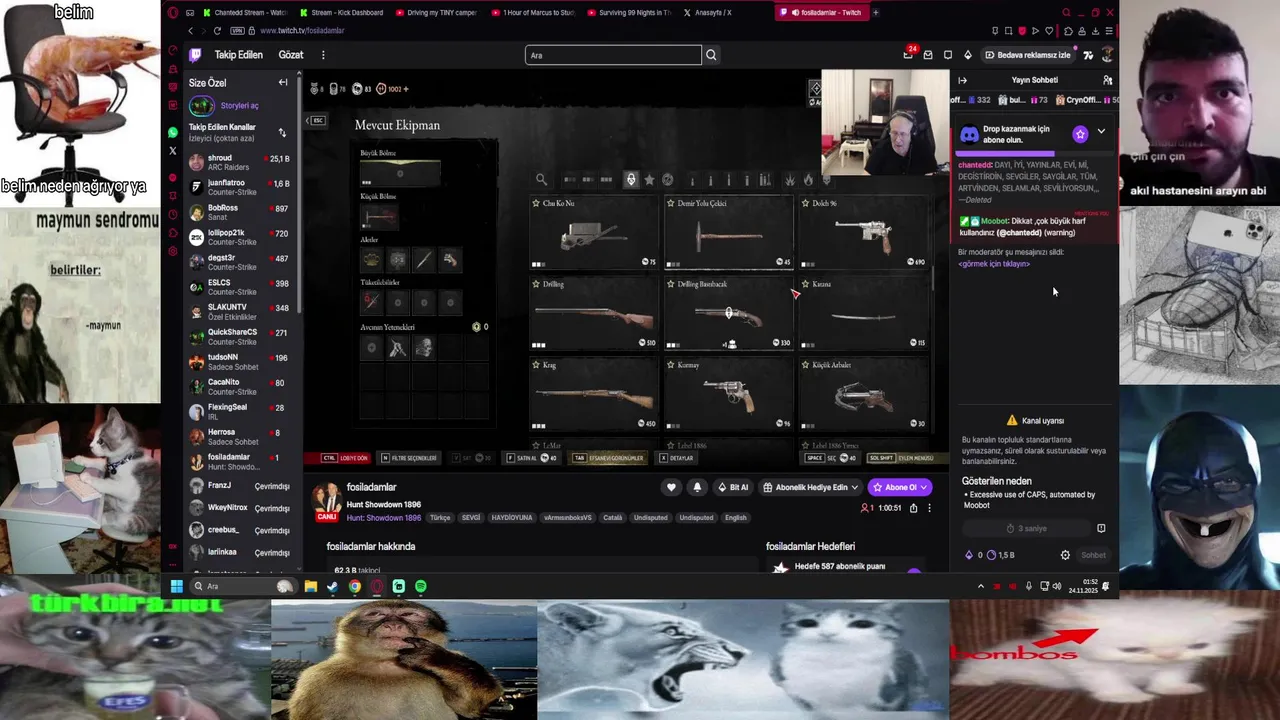1280x720 pixels.
Task: Open the juanflatroo channel in sidebar
Action: (x=239, y=187)
